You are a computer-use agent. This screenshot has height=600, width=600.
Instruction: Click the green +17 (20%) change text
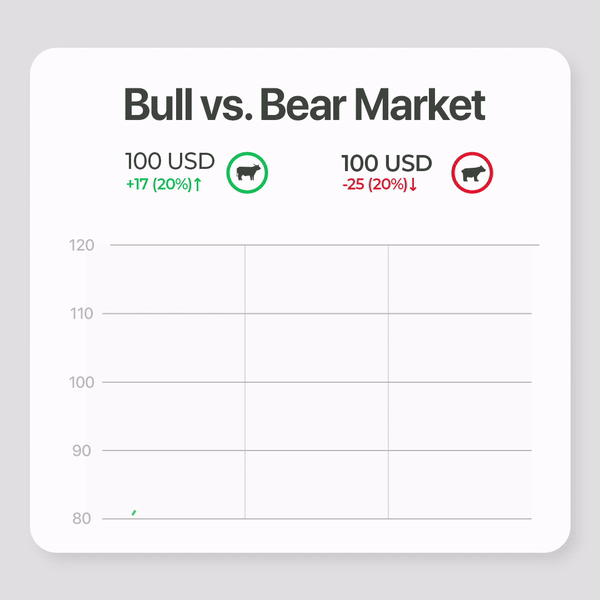pos(159,184)
